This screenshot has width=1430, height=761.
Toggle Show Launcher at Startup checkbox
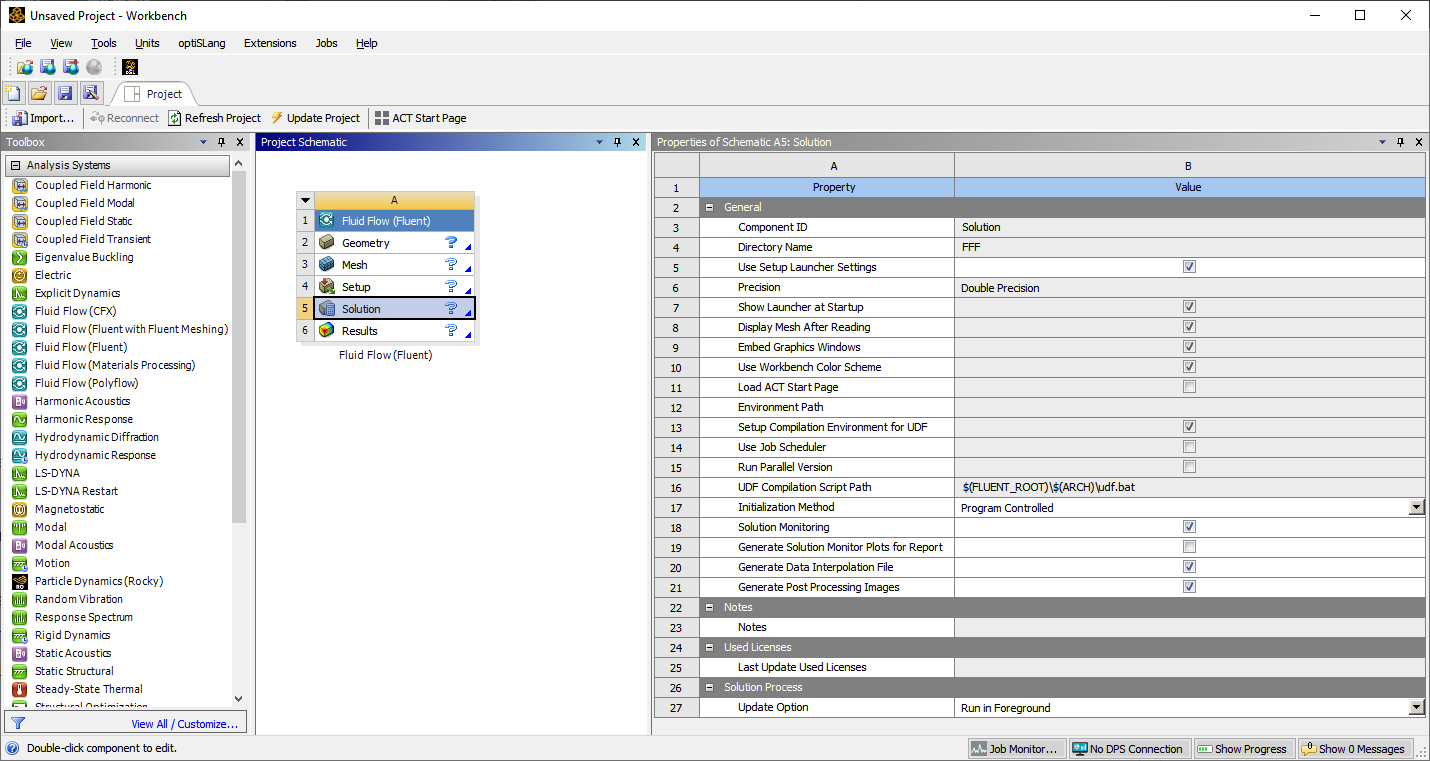(1189, 307)
